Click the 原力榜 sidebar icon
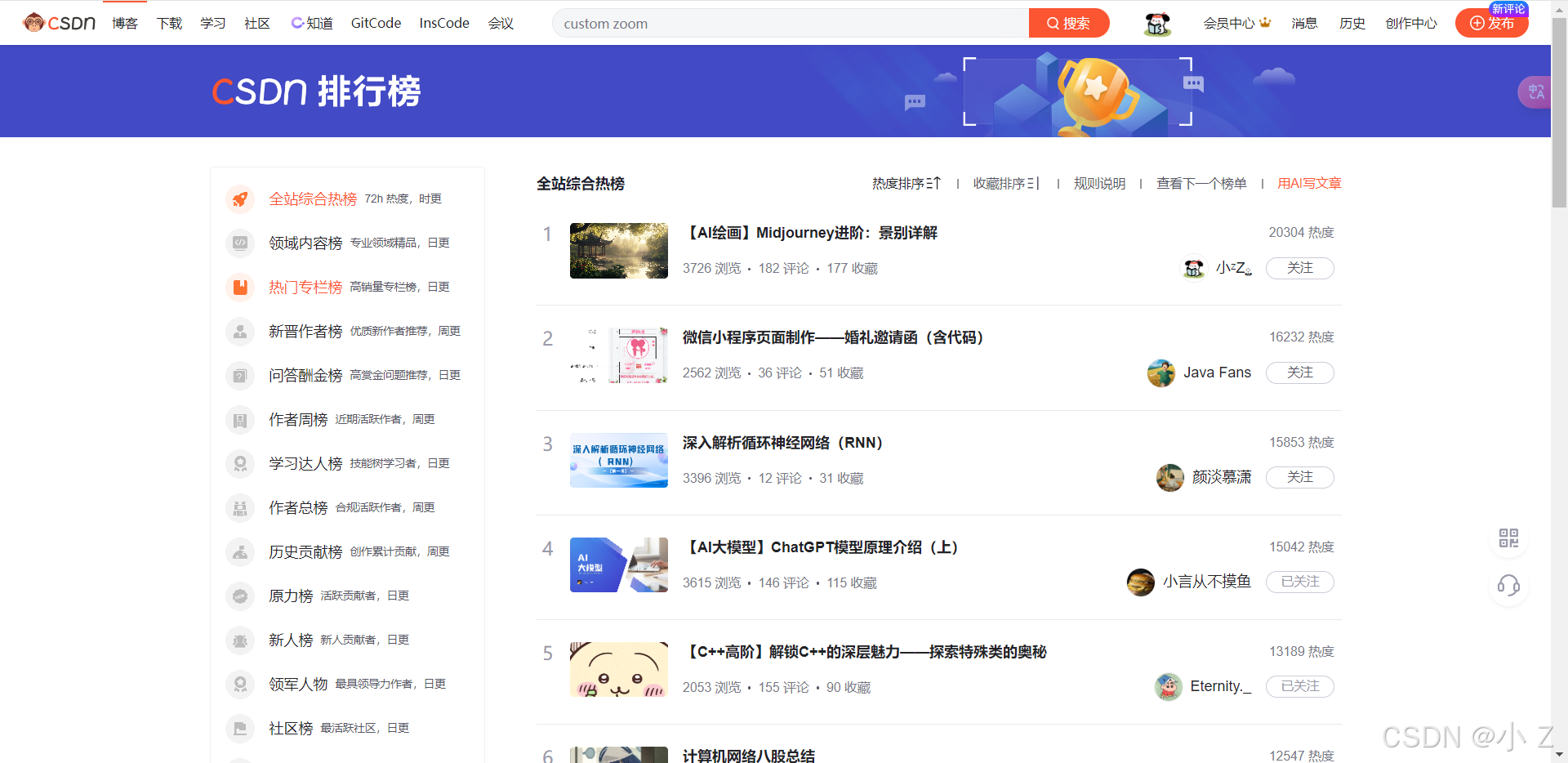 coord(240,596)
